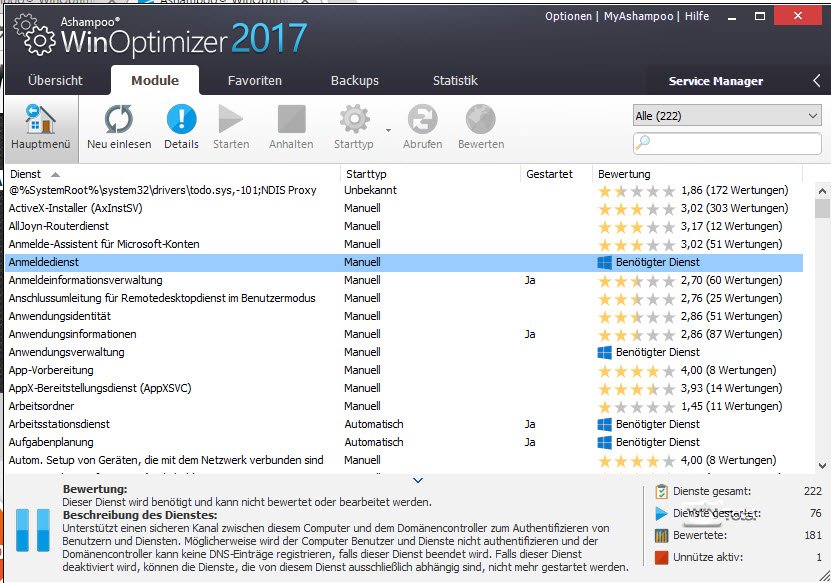
Task: Click Dienste gesamt clipboard icon
Action: [x=661, y=491]
